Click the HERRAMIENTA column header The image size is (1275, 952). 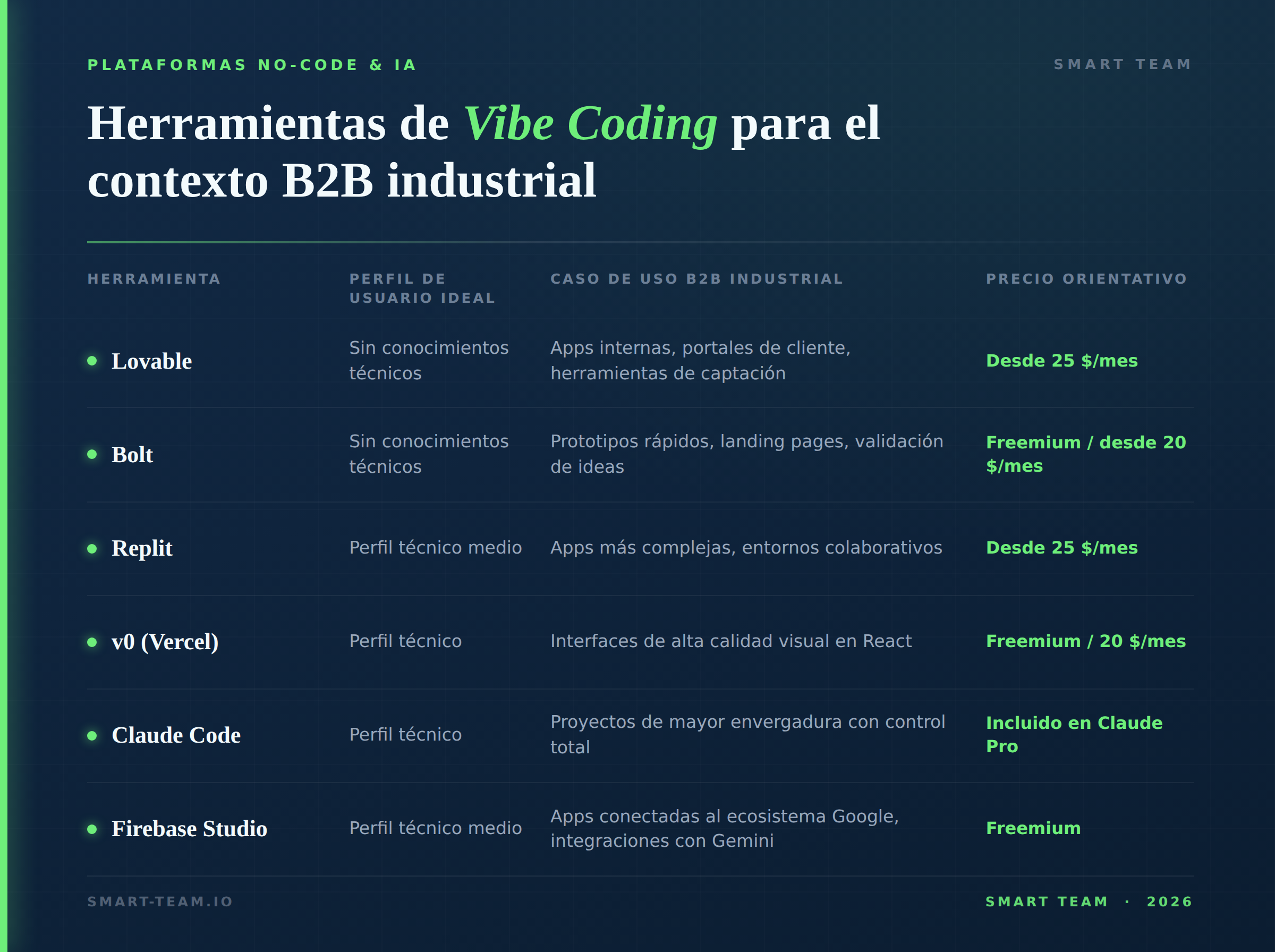(x=154, y=279)
